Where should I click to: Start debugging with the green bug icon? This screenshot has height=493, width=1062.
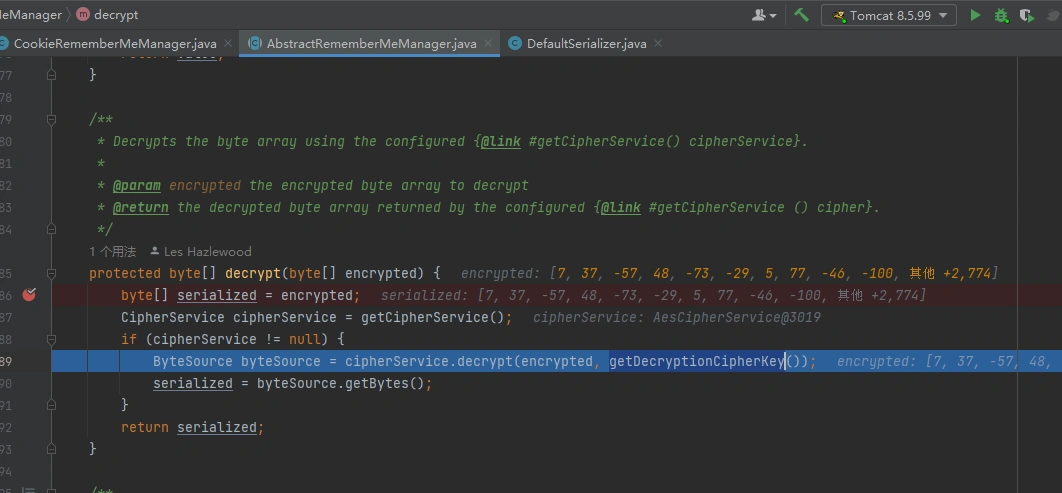tap(1001, 15)
